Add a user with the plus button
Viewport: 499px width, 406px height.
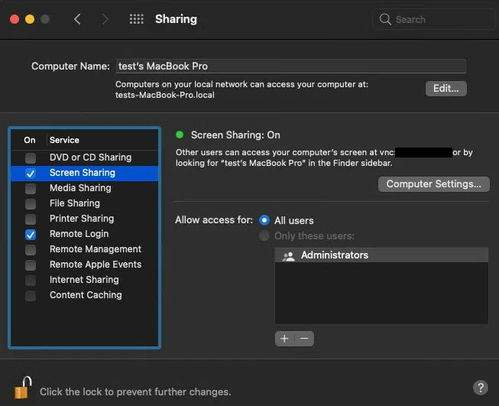coord(285,339)
